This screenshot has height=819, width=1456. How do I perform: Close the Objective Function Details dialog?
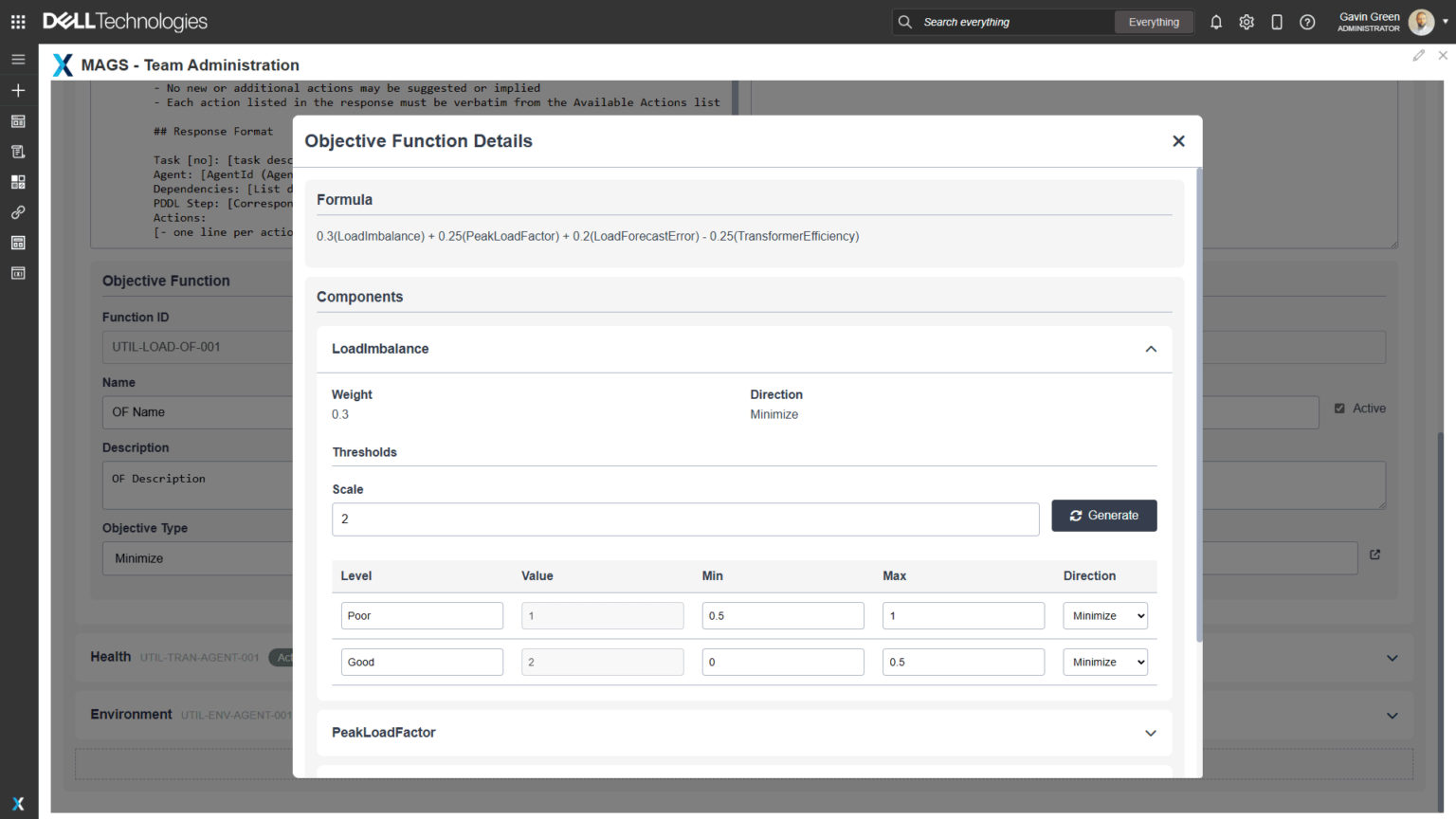[1178, 141]
